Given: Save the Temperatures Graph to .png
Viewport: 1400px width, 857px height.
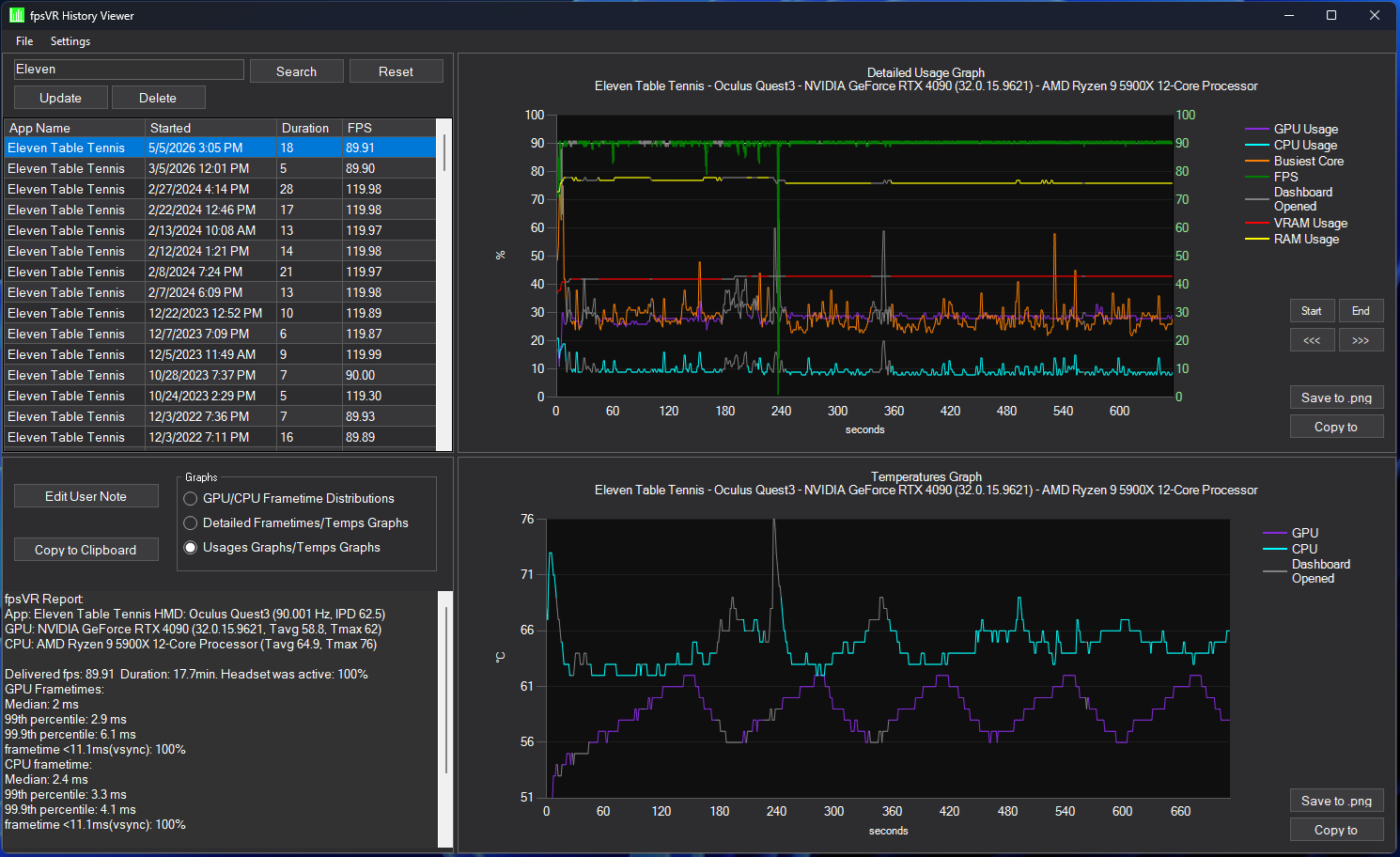Looking at the screenshot, I should [x=1336, y=801].
